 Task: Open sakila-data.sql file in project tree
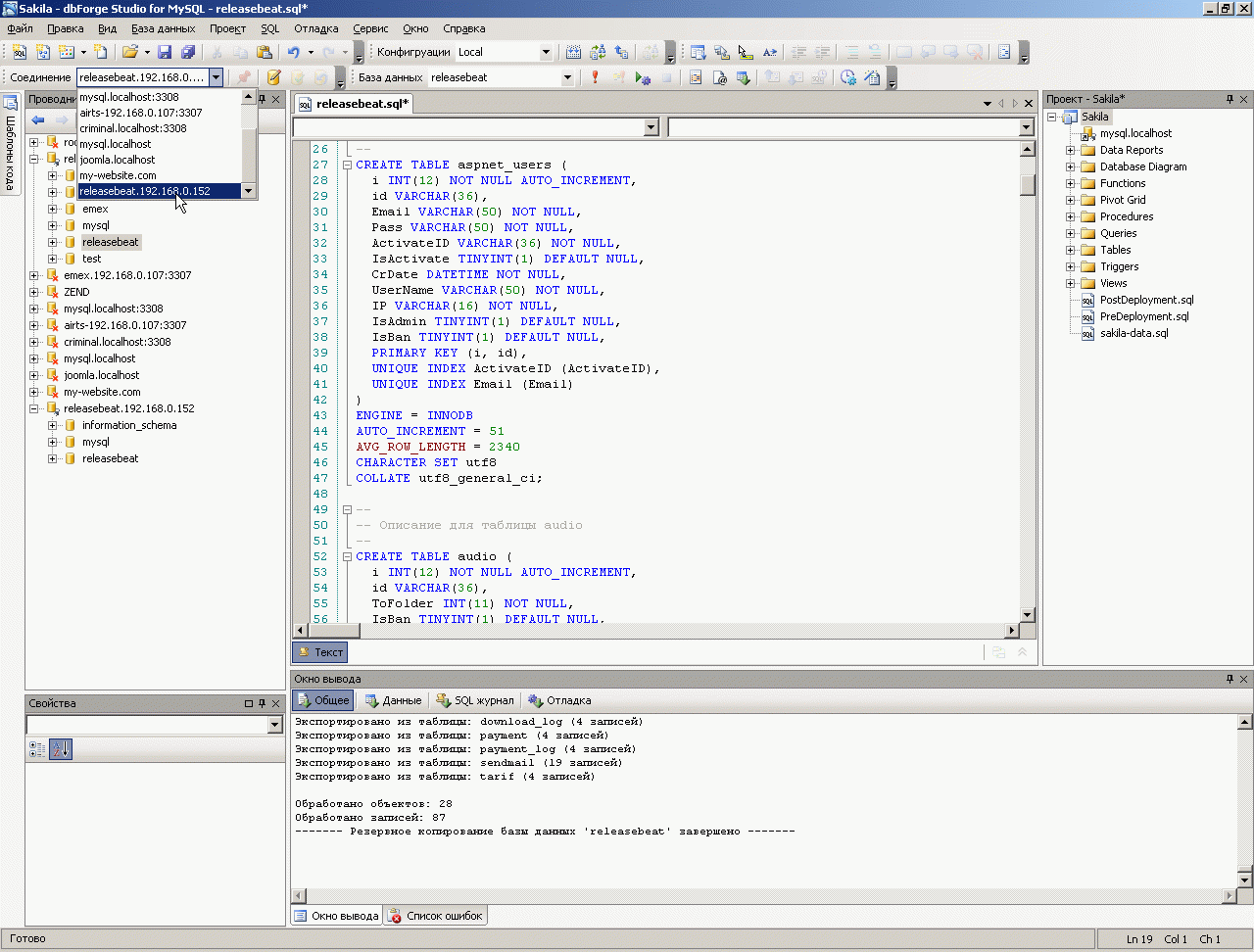click(x=1133, y=333)
